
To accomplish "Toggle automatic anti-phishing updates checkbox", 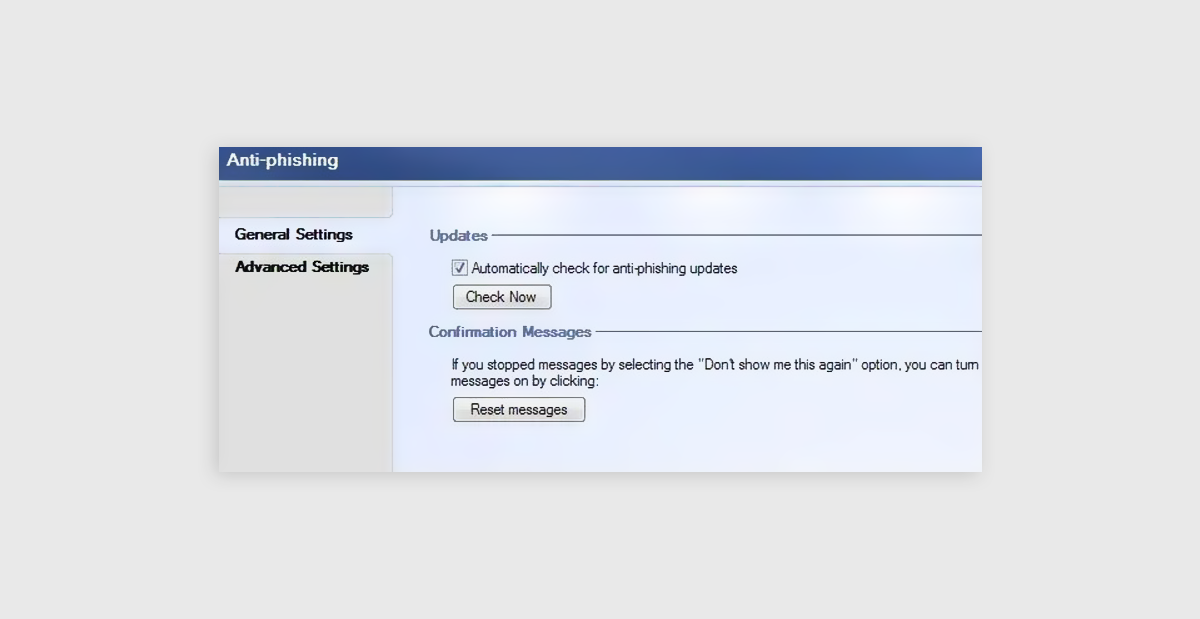I will pyautogui.click(x=460, y=268).
